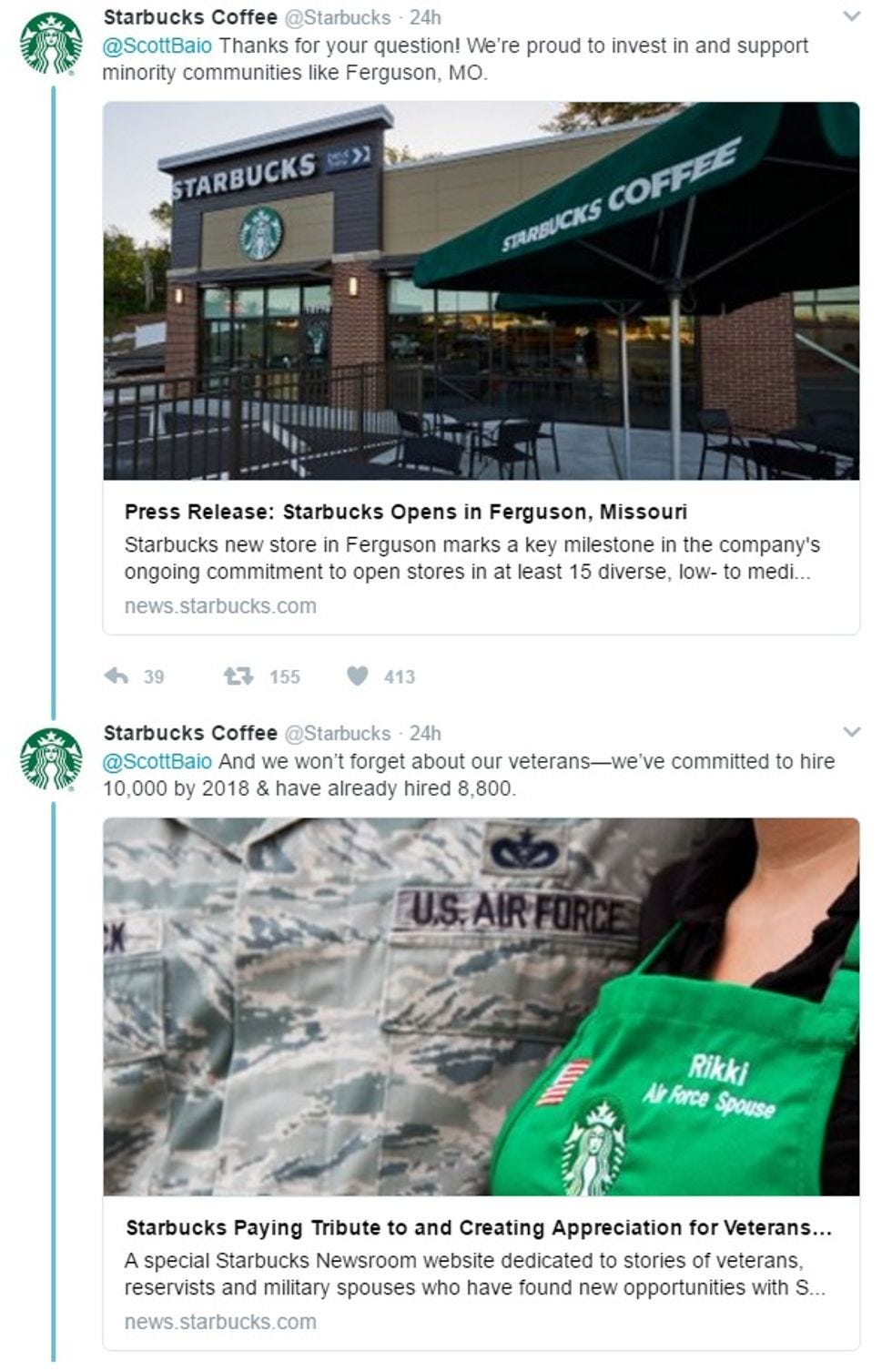Click the retweet icon showing 155

click(238, 676)
